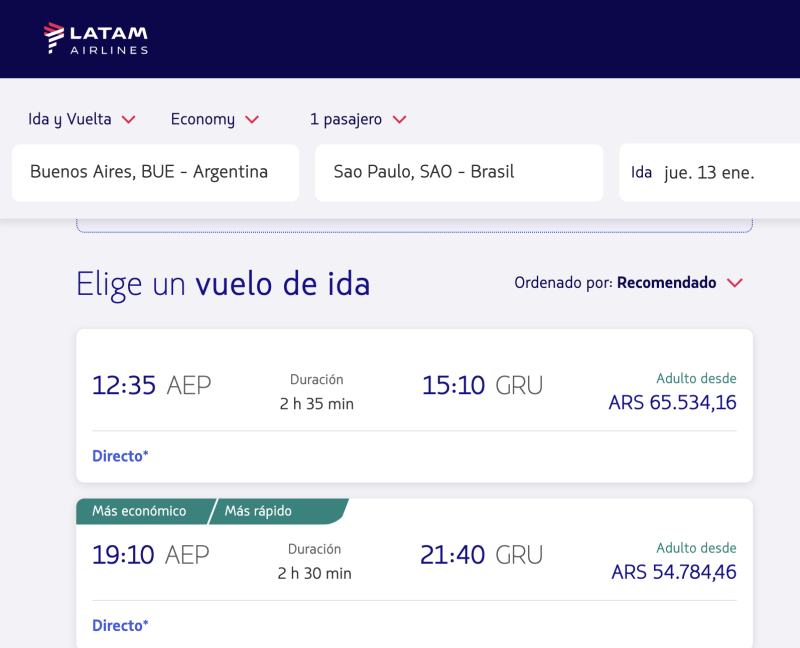
Task: Click the red chevron beside Recomendado
Action: click(x=735, y=283)
